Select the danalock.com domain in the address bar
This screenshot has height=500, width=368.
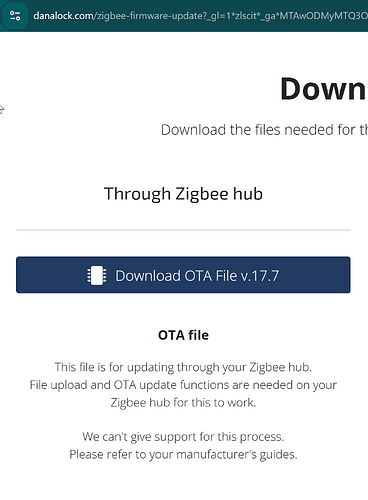(63, 16)
